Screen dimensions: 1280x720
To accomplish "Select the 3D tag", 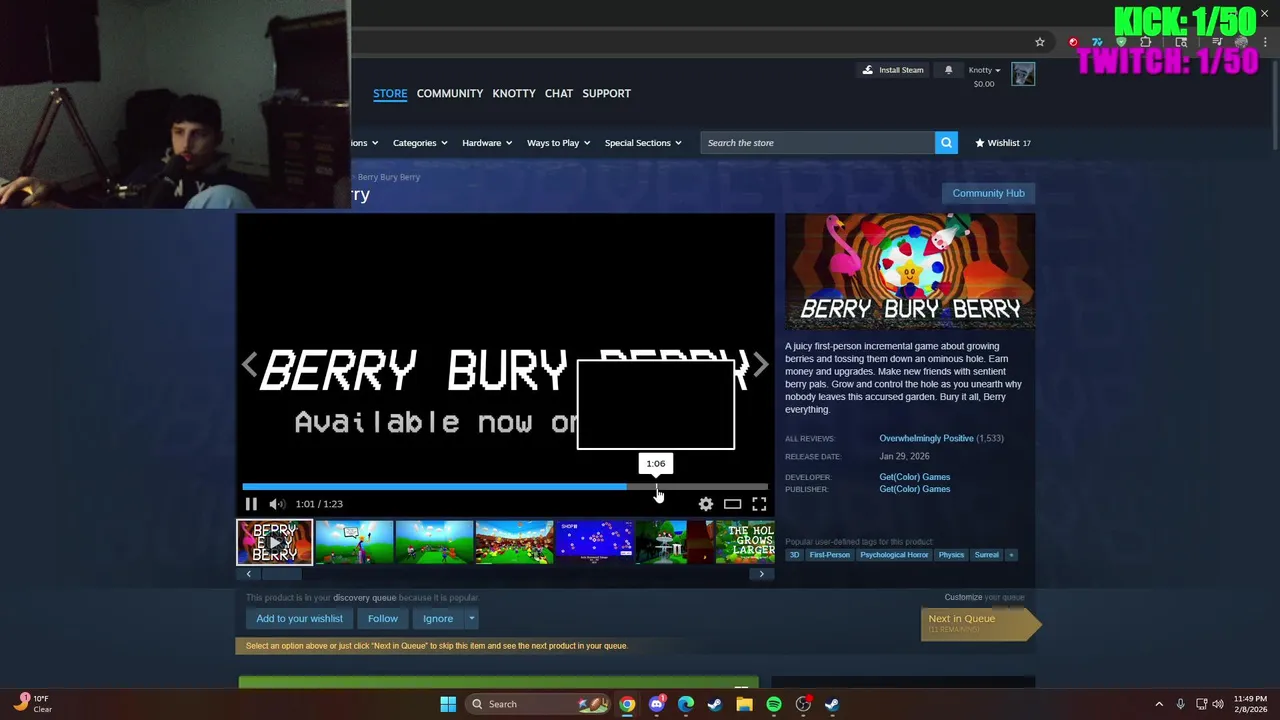I will point(795,555).
